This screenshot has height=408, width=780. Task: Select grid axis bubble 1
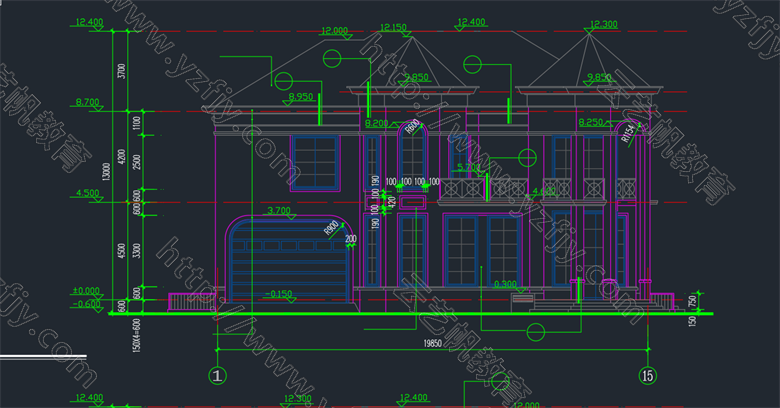[x=217, y=375]
